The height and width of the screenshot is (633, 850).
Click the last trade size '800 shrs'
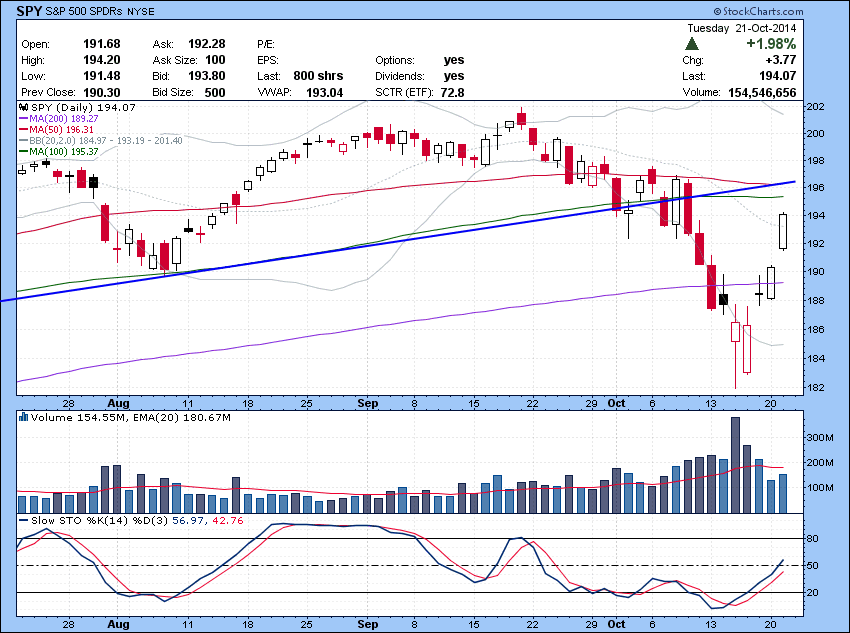click(x=318, y=76)
